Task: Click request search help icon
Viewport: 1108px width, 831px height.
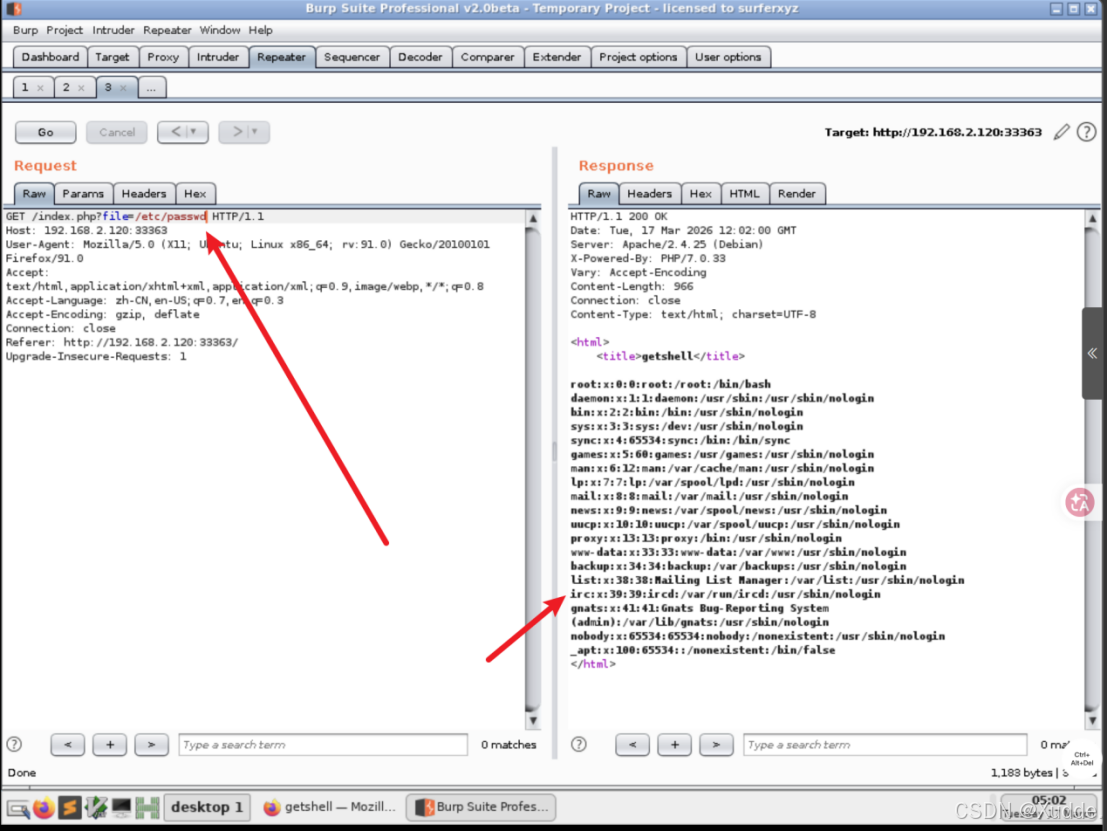Action: (x=14, y=744)
